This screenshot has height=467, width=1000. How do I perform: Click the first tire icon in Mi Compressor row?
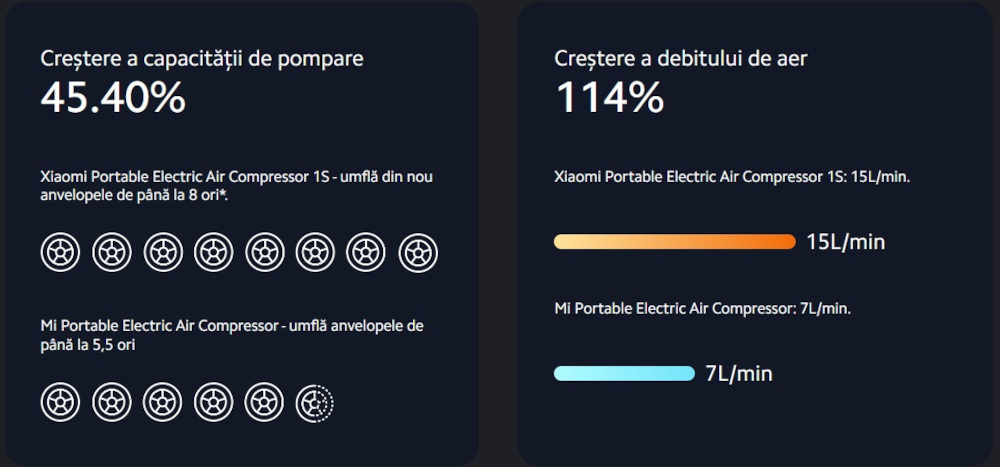61,403
